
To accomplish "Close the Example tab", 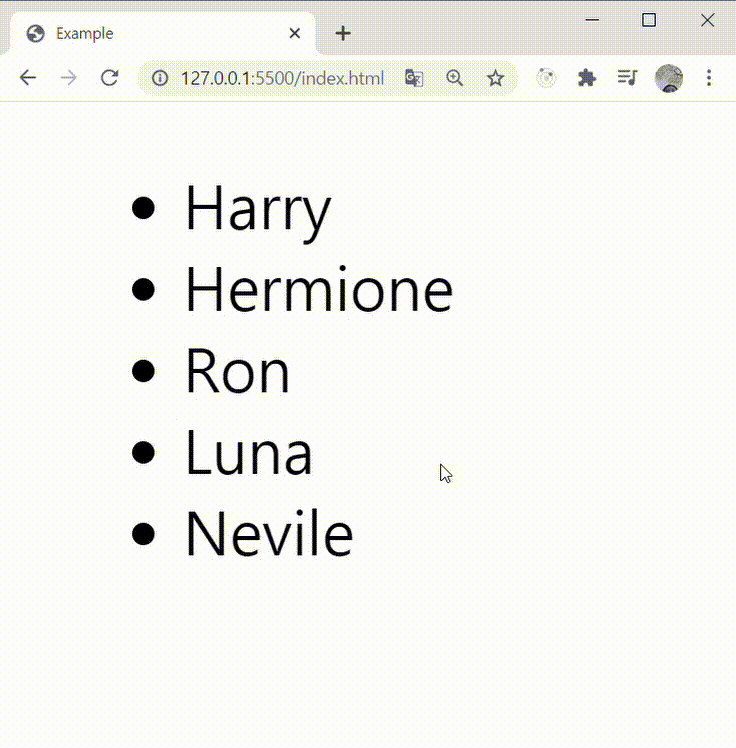I will pyautogui.click(x=294, y=33).
